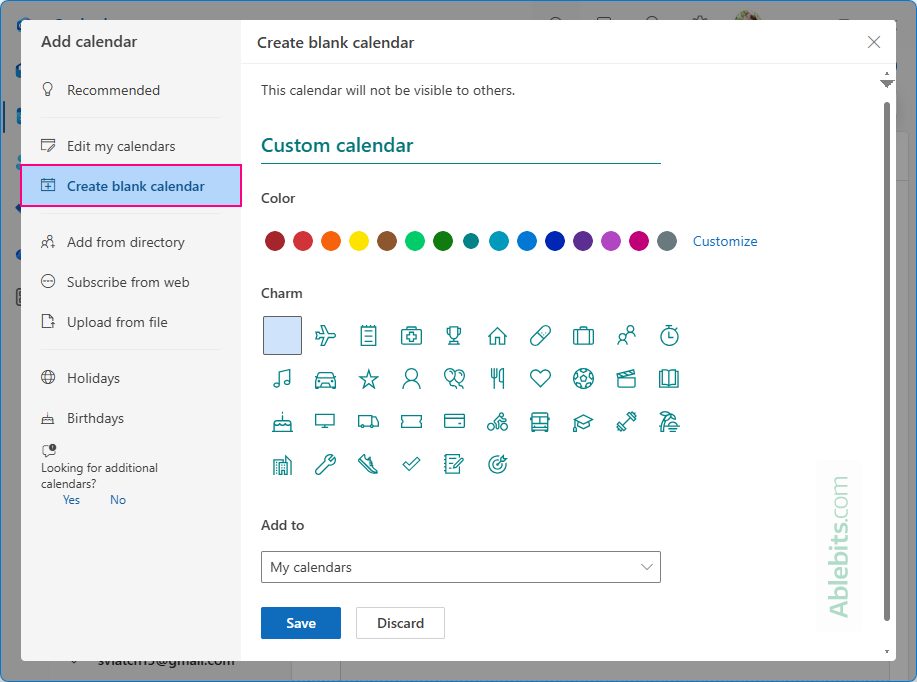The image size is (917, 682).
Task: Close the Create blank calendar dialog
Action: click(x=874, y=42)
